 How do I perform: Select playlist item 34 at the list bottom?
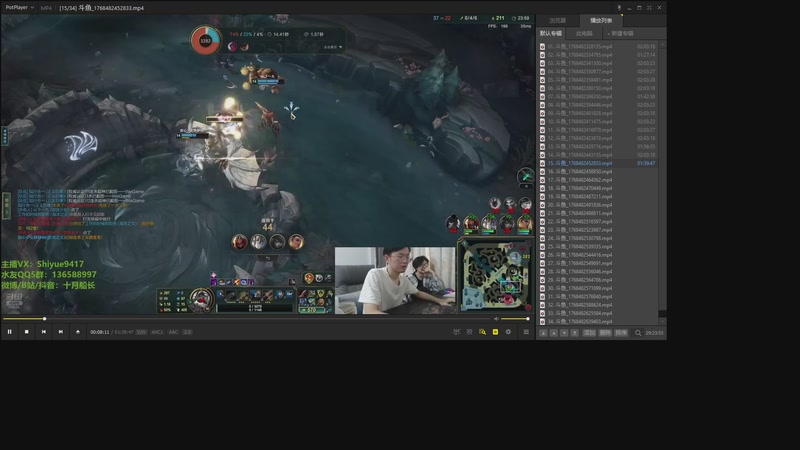point(598,321)
